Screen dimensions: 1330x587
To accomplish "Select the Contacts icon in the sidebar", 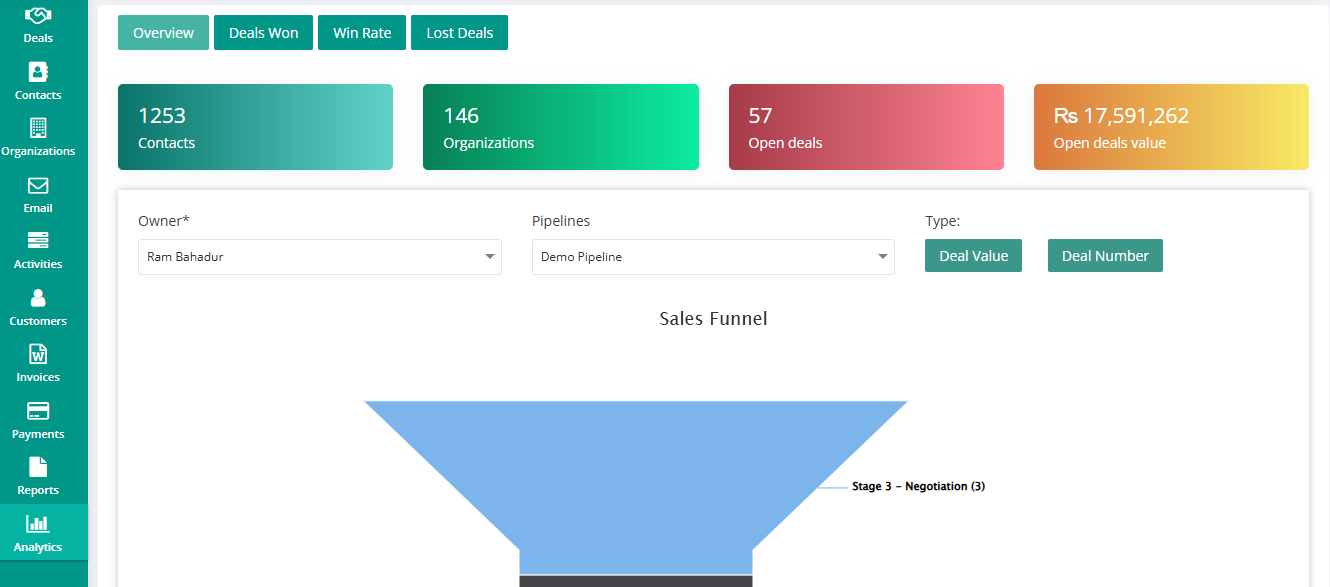I will coord(38,80).
